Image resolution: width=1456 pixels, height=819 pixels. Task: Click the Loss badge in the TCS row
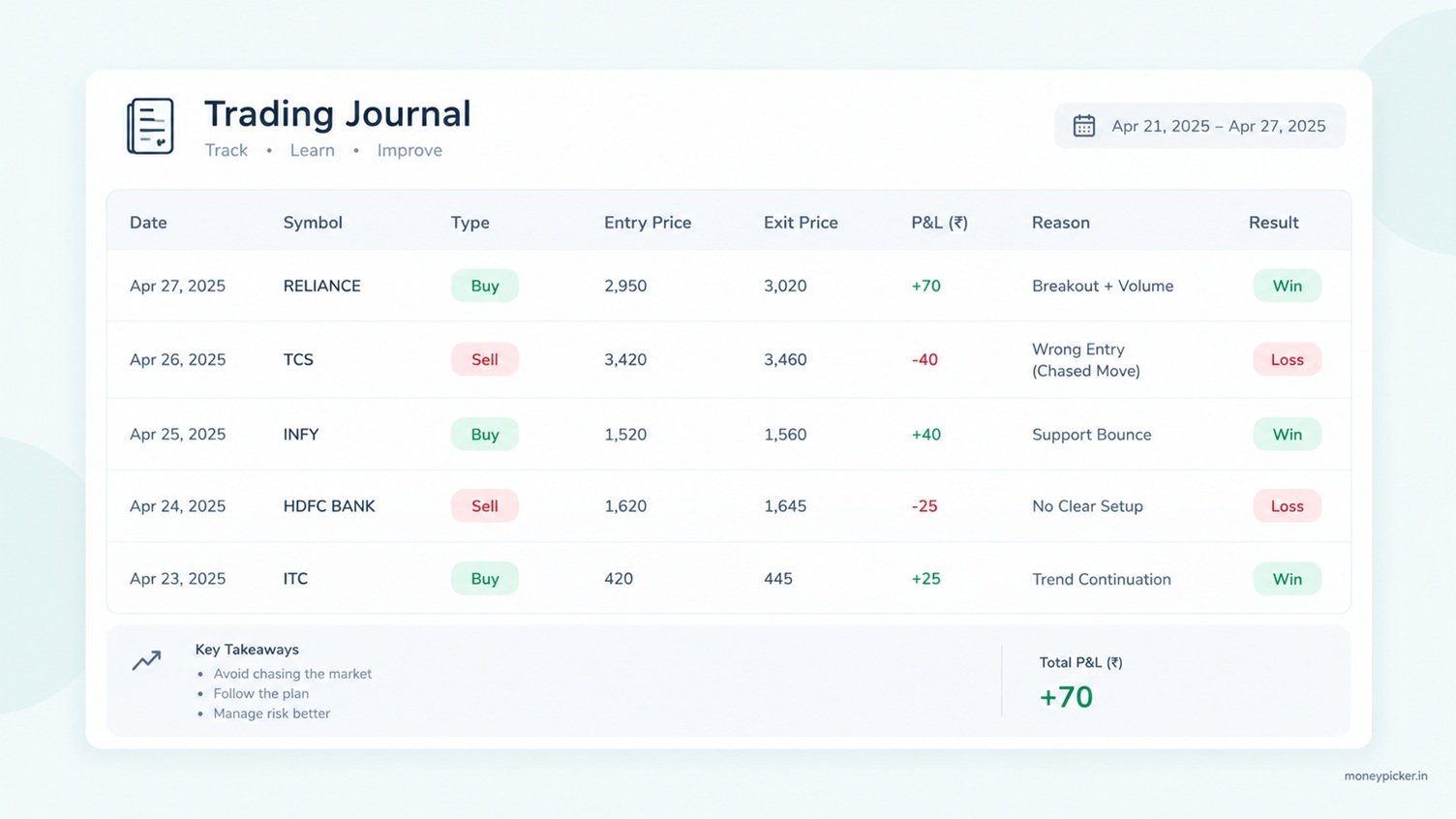pyautogui.click(x=1288, y=359)
